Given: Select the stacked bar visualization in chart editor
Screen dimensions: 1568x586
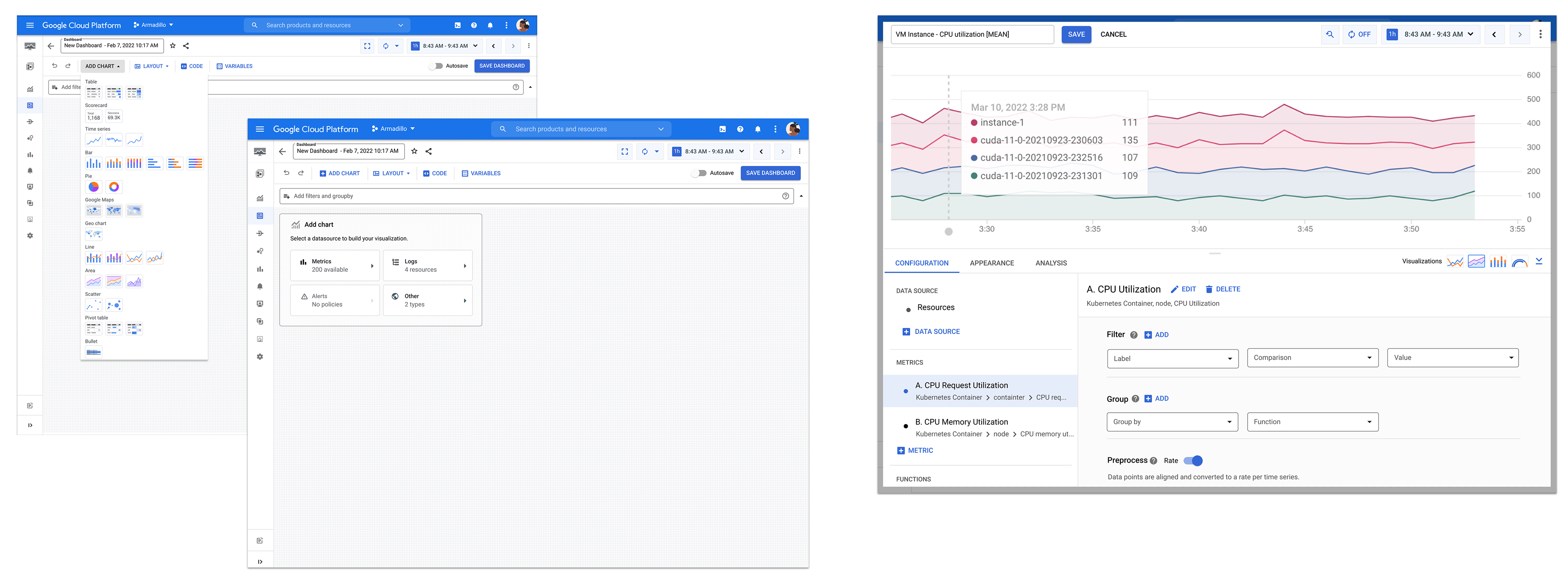Looking at the screenshot, I should (1497, 262).
